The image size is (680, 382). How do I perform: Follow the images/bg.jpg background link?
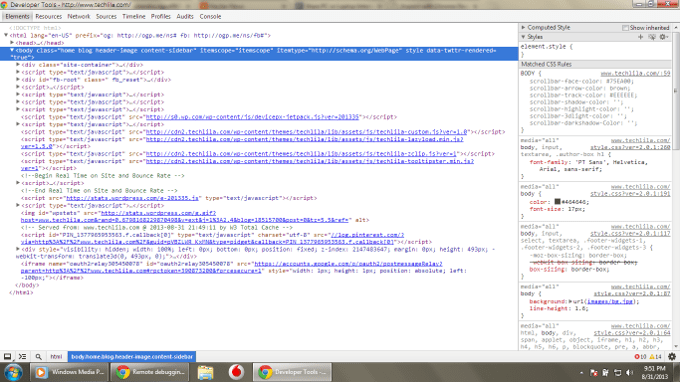coord(610,301)
